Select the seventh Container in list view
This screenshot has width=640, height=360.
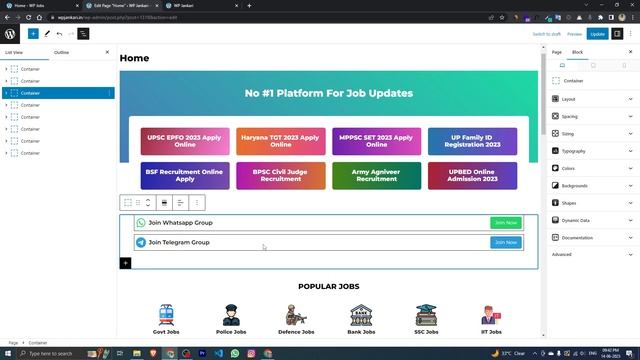pyautogui.click(x=58, y=141)
